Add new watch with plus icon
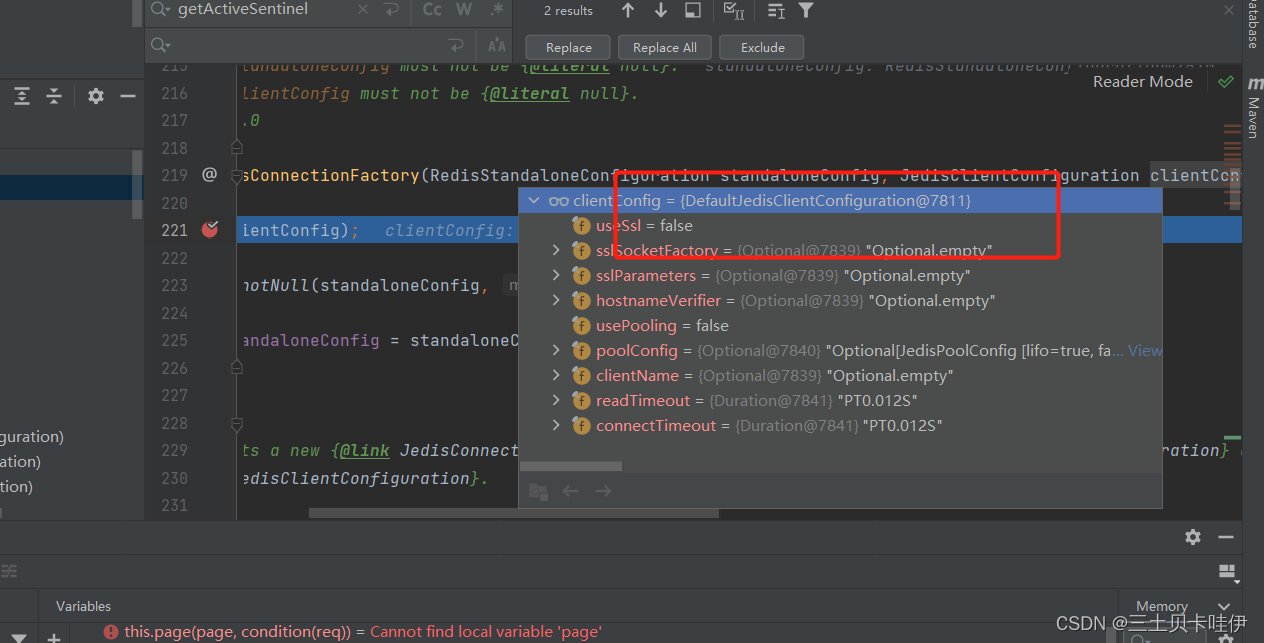 point(54,637)
